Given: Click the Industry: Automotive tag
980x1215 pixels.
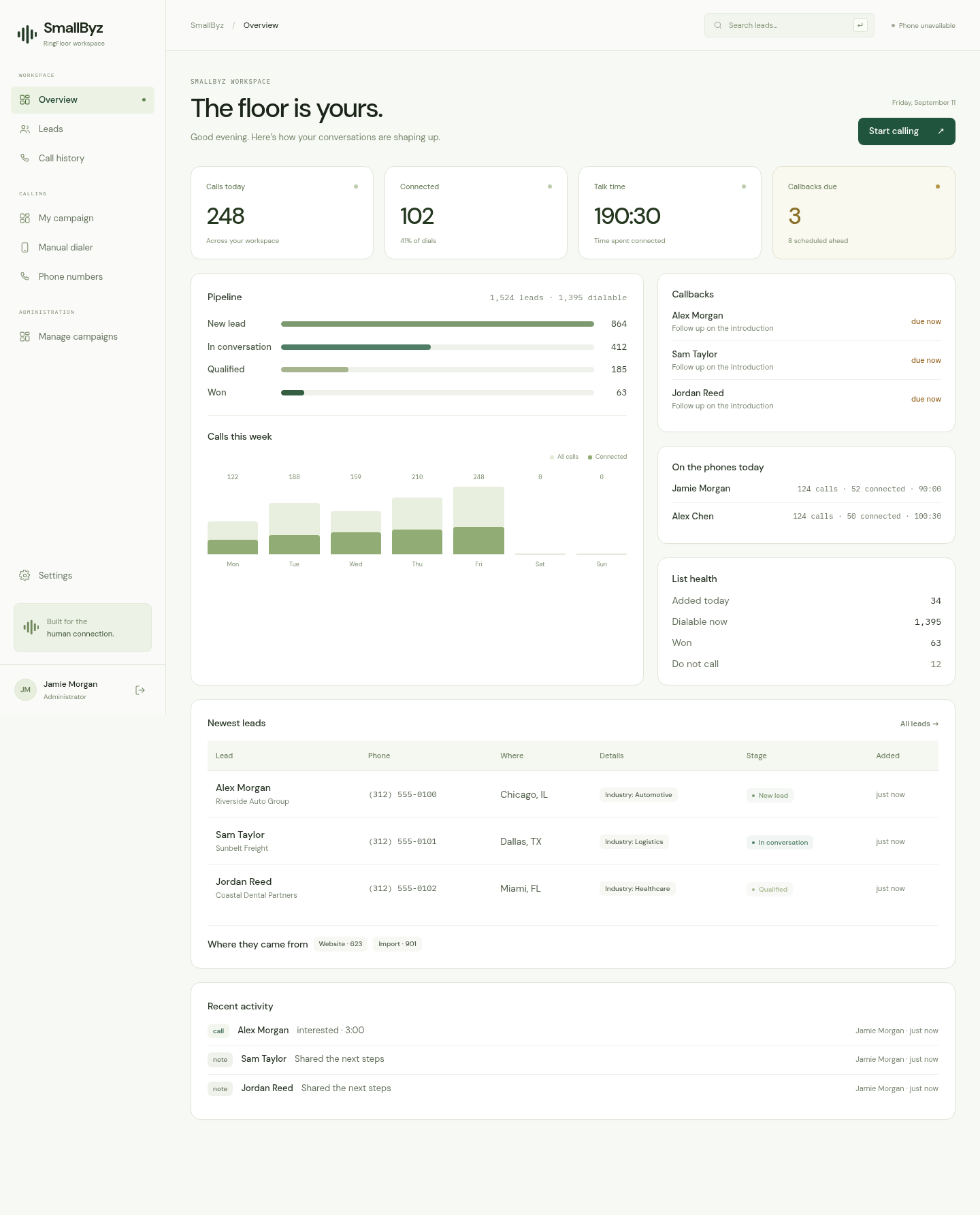Looking at the screenshot, I should coord(638,795).
